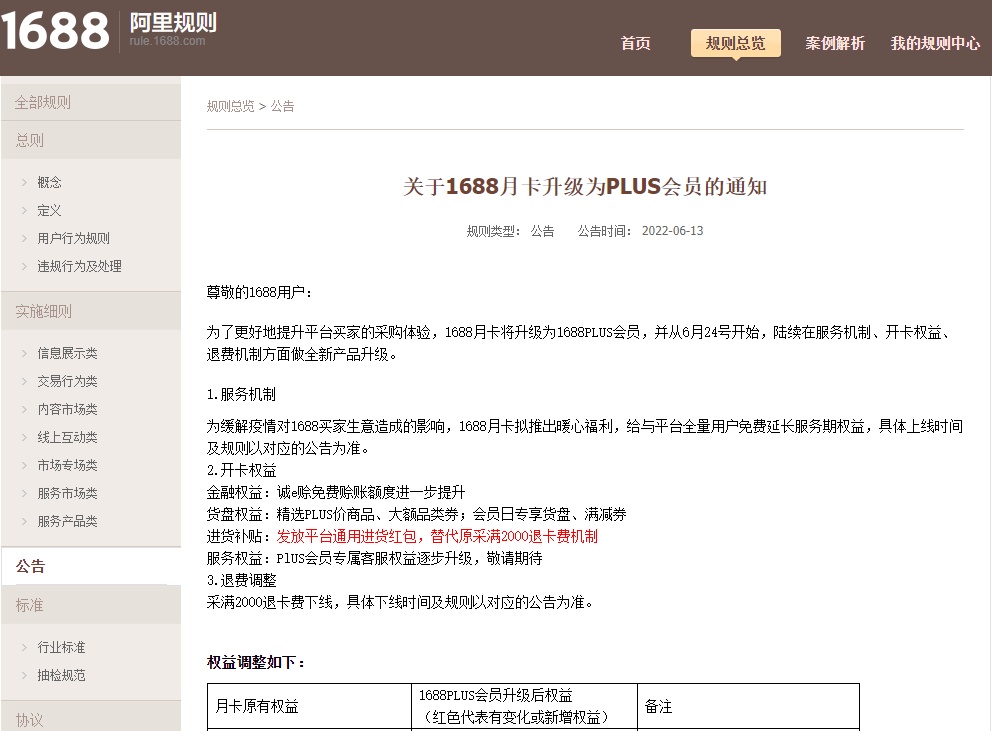Click the line 采满2000退卡费下线
This screenshot has height=731, width=992.
tap(400, 603)
